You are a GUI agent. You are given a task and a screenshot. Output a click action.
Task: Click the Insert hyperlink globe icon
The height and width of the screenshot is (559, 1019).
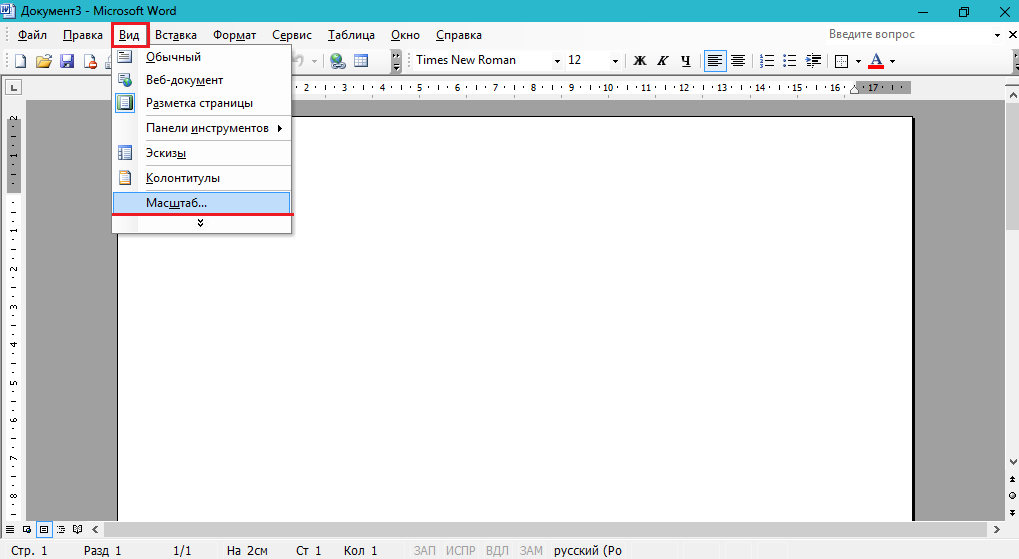[338, 61]
